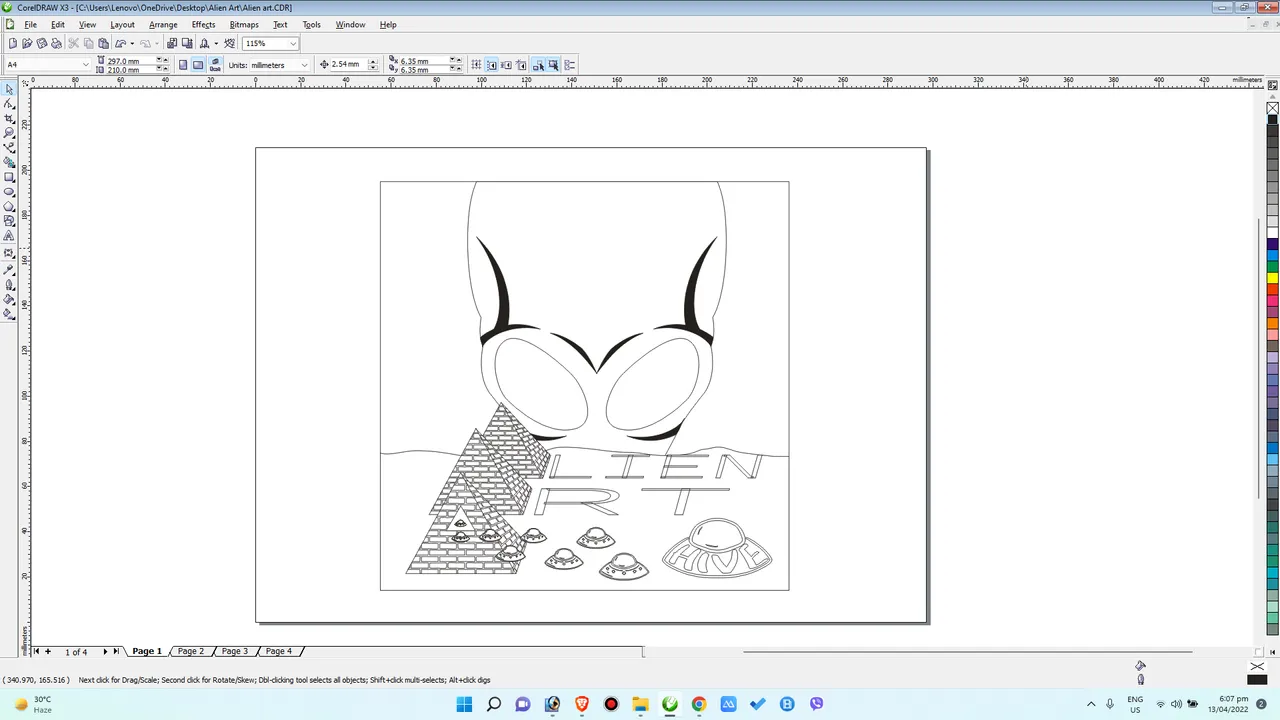Click the page width field 297.0 mm

tap(131, 61)
